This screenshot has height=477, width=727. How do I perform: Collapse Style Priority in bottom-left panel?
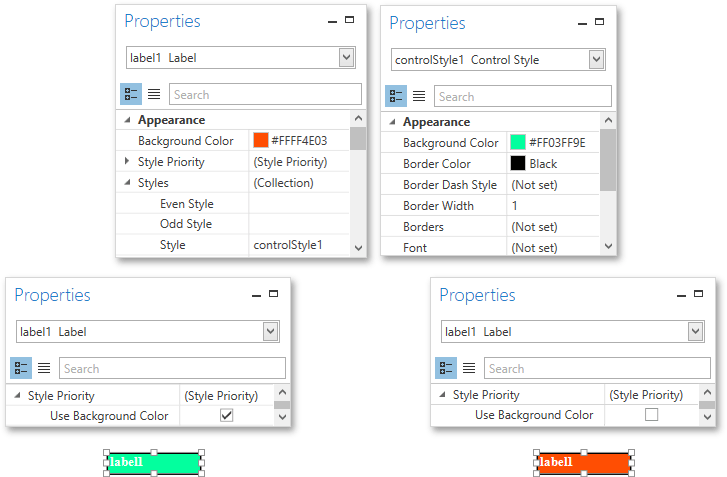tap(18, 395)
